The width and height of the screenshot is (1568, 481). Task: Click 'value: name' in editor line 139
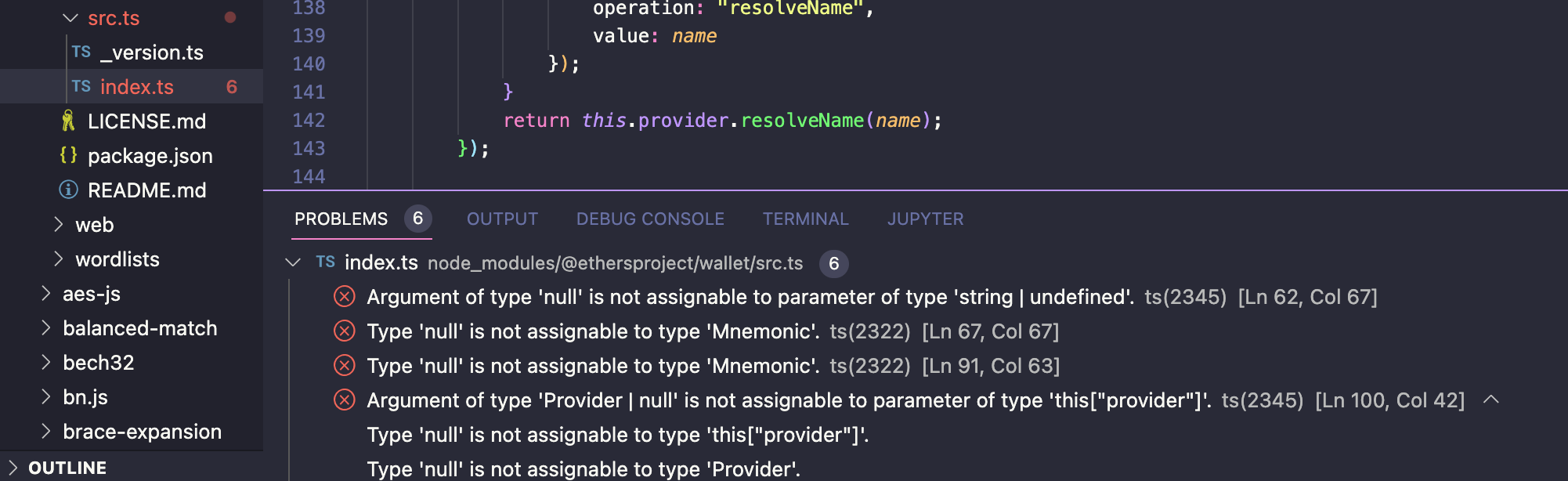(x=655, y=35)
